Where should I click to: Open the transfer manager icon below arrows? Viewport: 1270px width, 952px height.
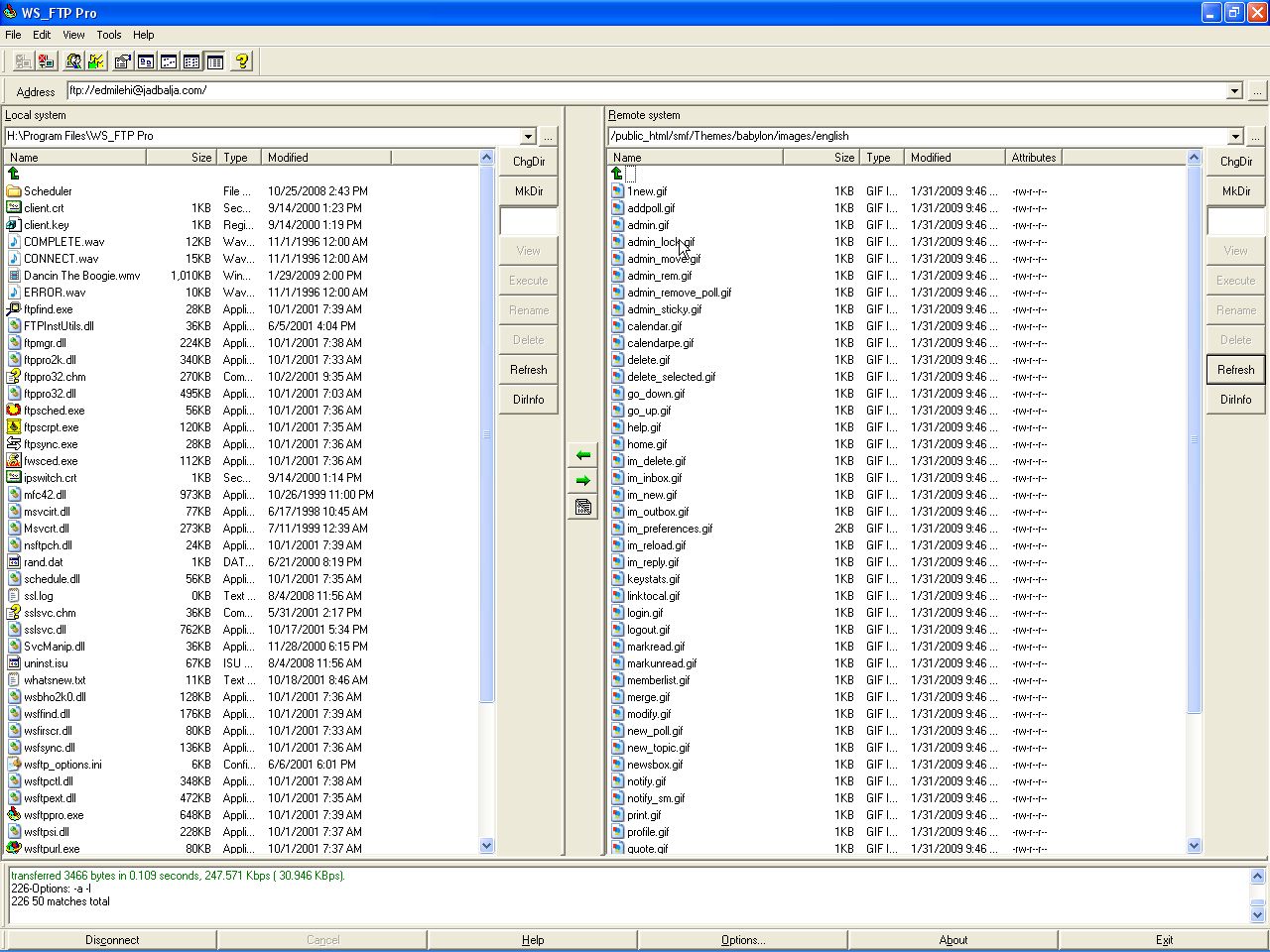583,507
